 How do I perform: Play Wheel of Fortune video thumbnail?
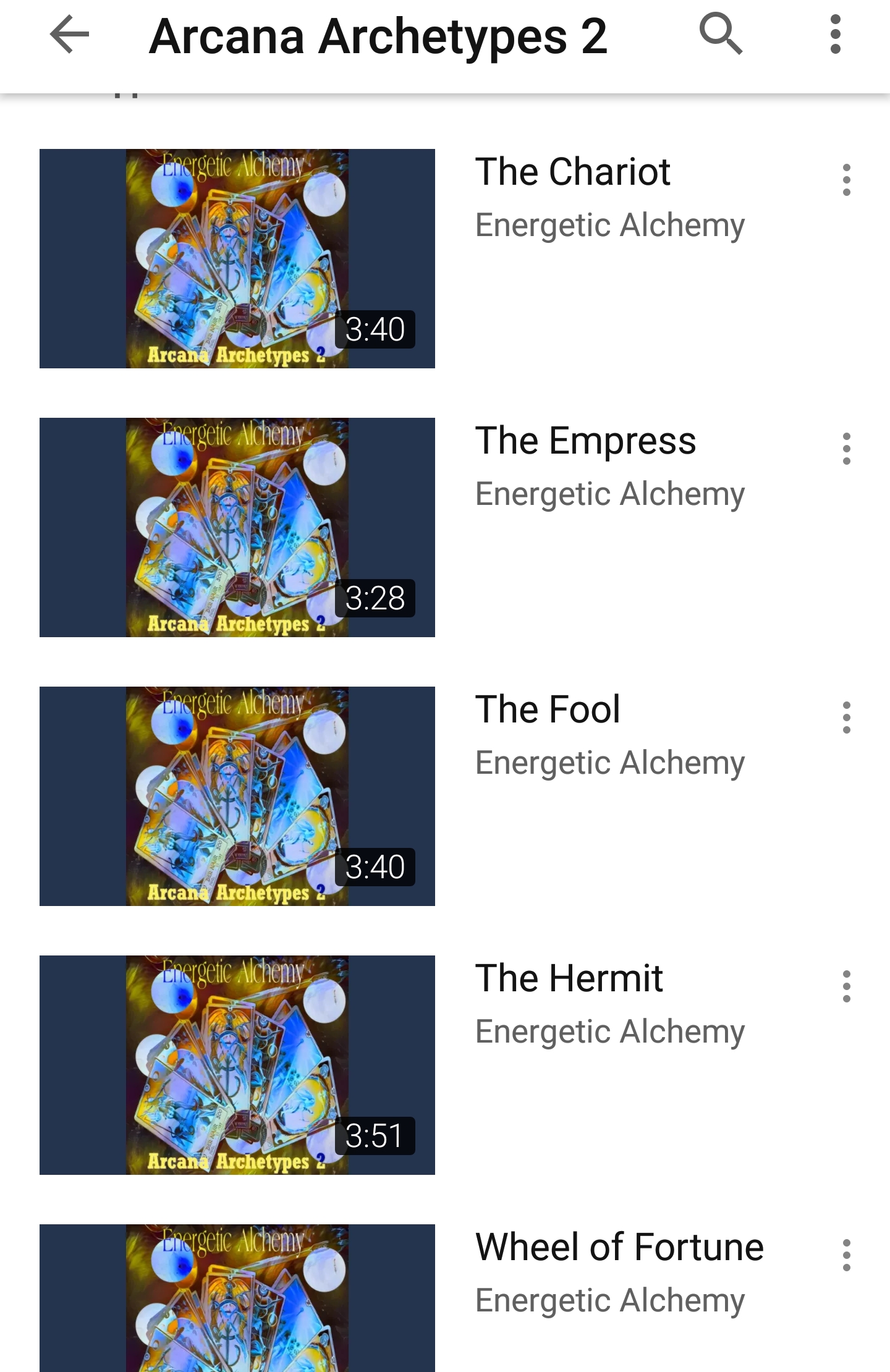237,1298
